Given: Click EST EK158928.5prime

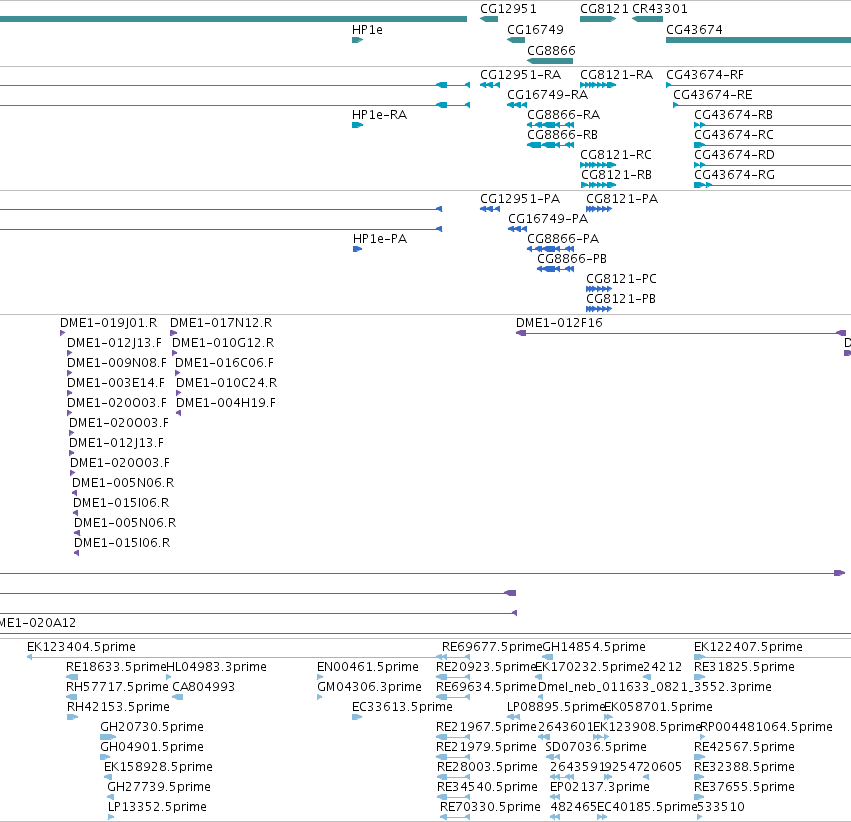Looking at the screenshot, I should point(158,767).
